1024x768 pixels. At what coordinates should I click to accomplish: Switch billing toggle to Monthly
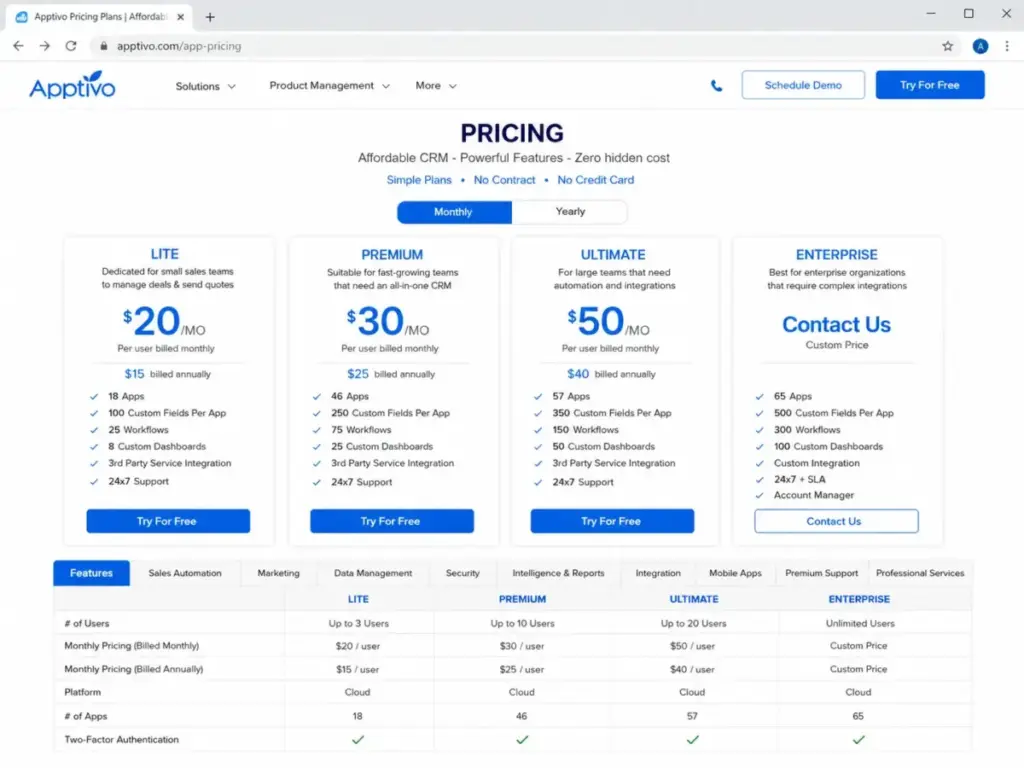(x=454, y=212)
